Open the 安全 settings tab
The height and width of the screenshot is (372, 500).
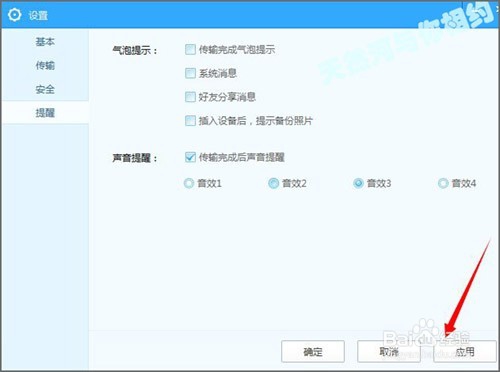pos(45,89)
